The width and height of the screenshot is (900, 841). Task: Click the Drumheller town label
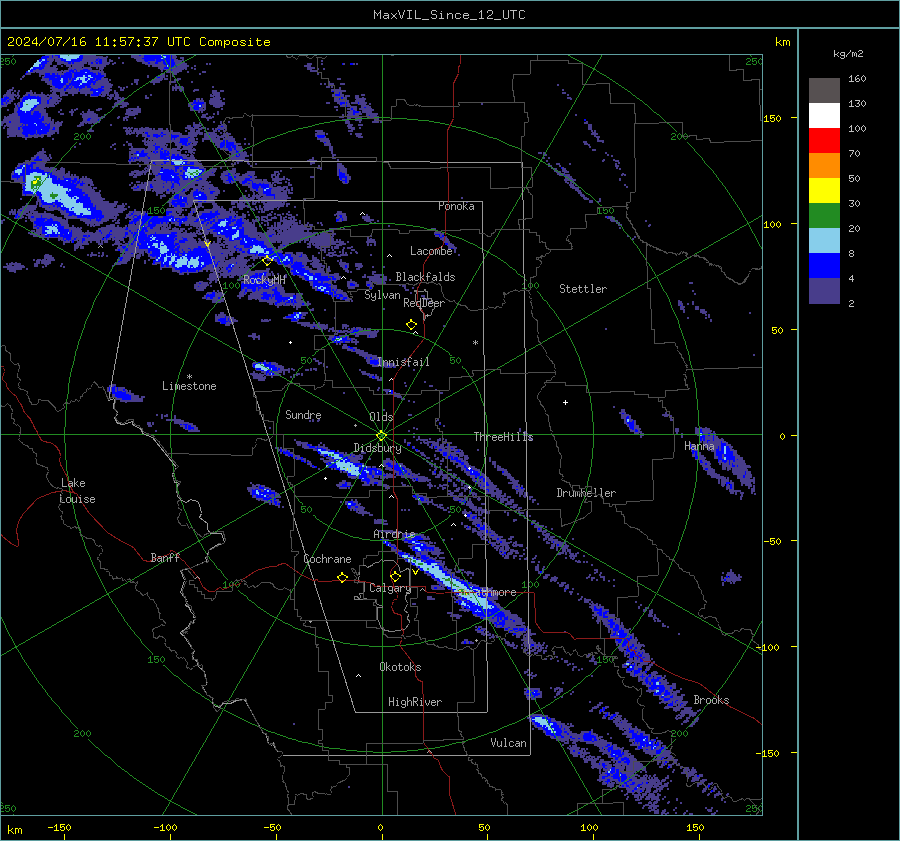pyautogui.click(x=586, y=493)
